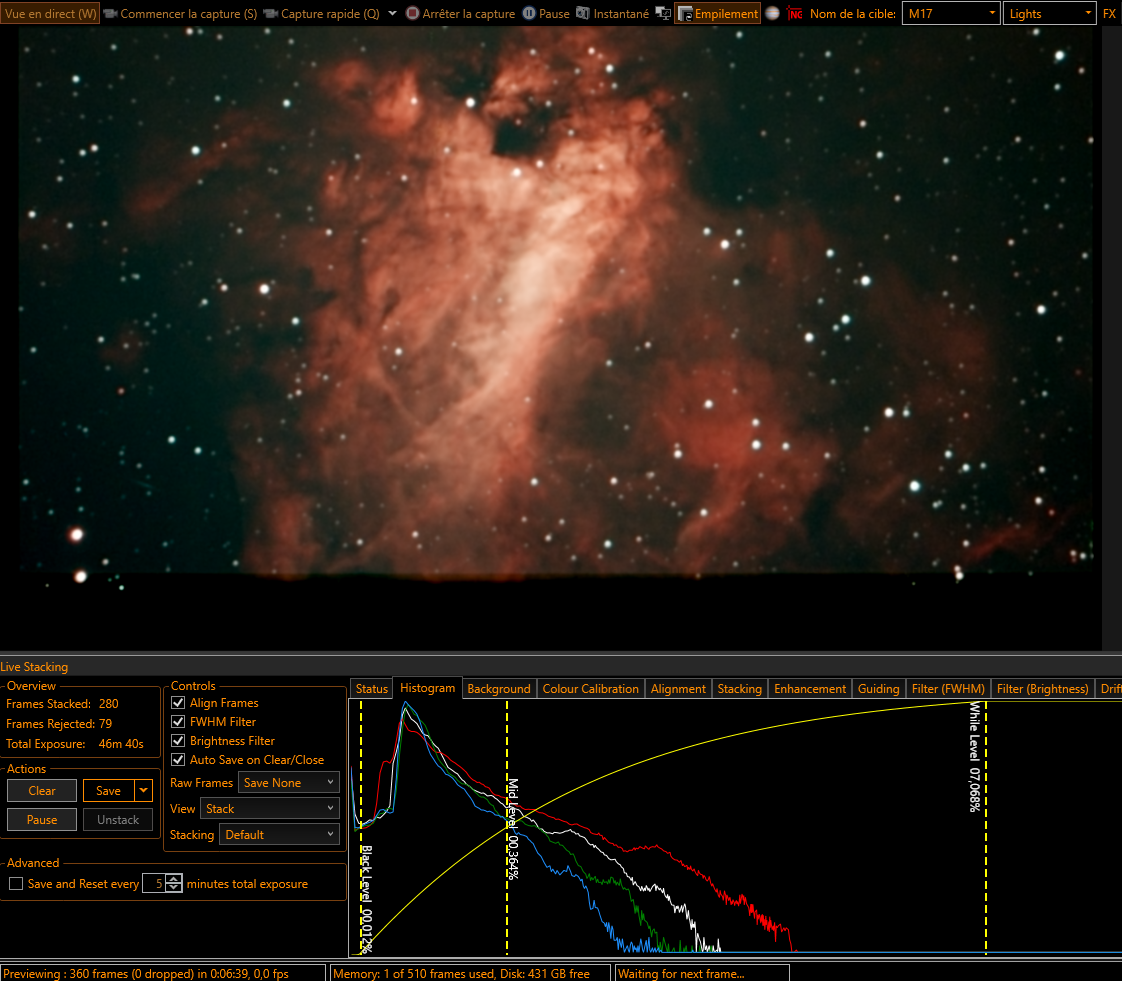Click the FX button in the top toolbar
This screenshot has width=1122, height=981.
coord(1109,14)
